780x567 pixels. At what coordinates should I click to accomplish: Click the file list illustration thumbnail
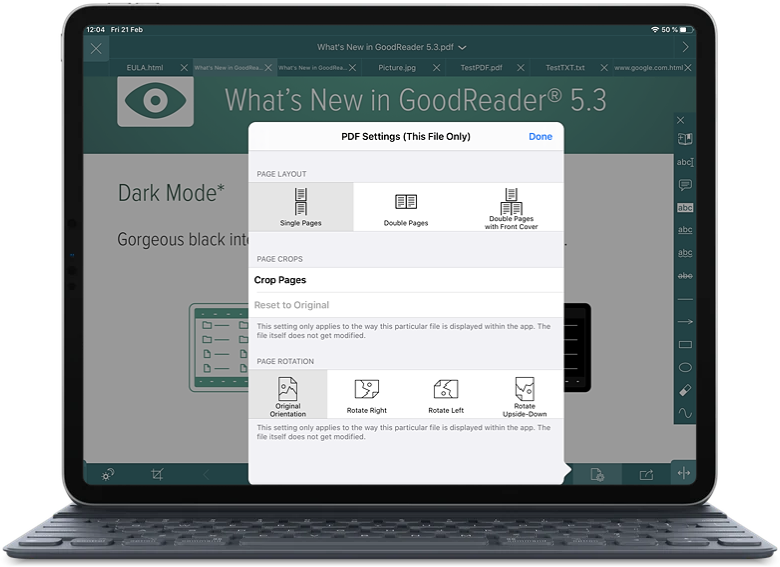[x=219, y=347]
